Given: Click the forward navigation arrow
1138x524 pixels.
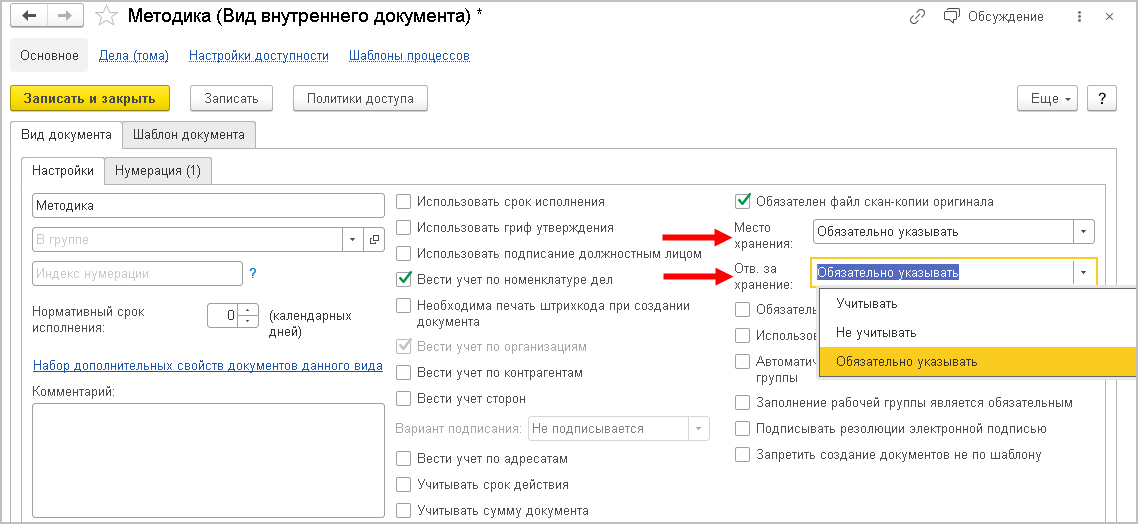Looking at the screenshot, I should pyautogui.click(x=64, y=17).
